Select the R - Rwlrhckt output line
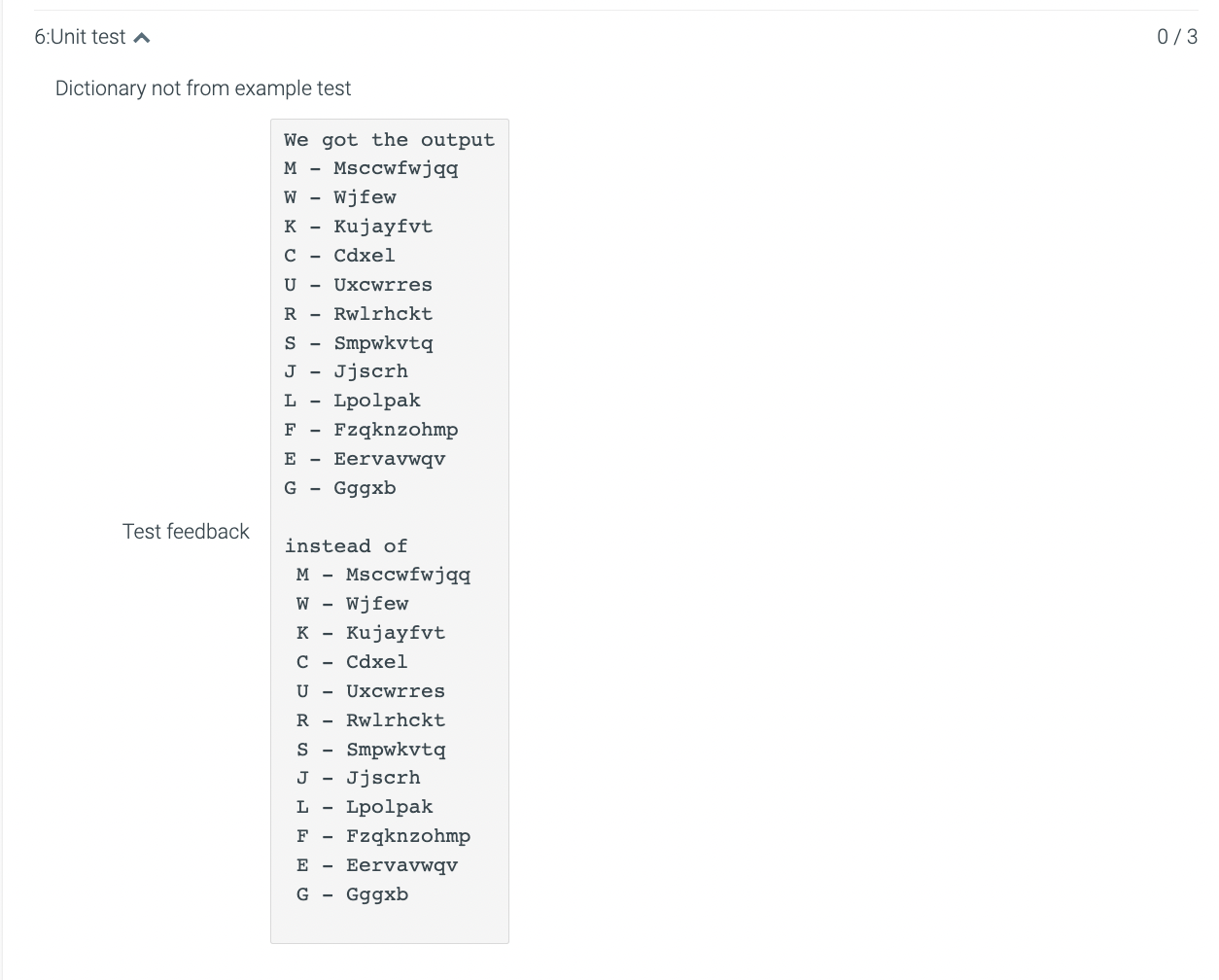This screenshot has width=1219, height=980. pyautogui.click(x=357, y=313)
